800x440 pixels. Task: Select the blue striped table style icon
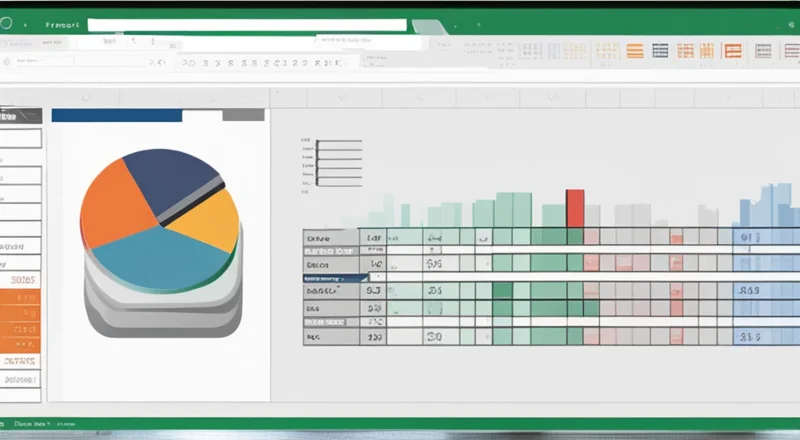click(659, 51)
